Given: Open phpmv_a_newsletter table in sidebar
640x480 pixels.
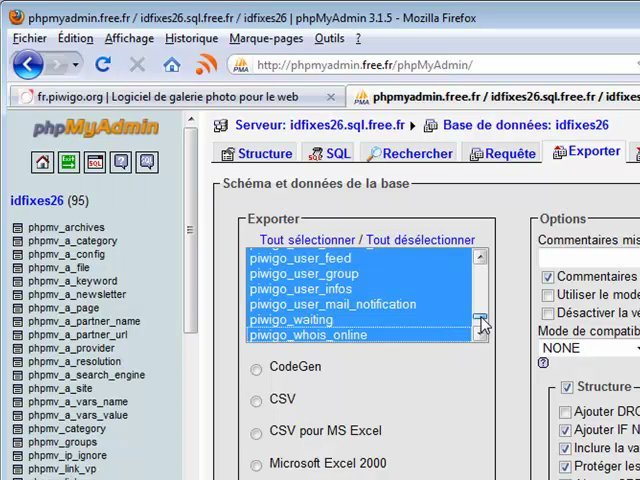Looking at the screenshot, I should click(x=77, y=295).
